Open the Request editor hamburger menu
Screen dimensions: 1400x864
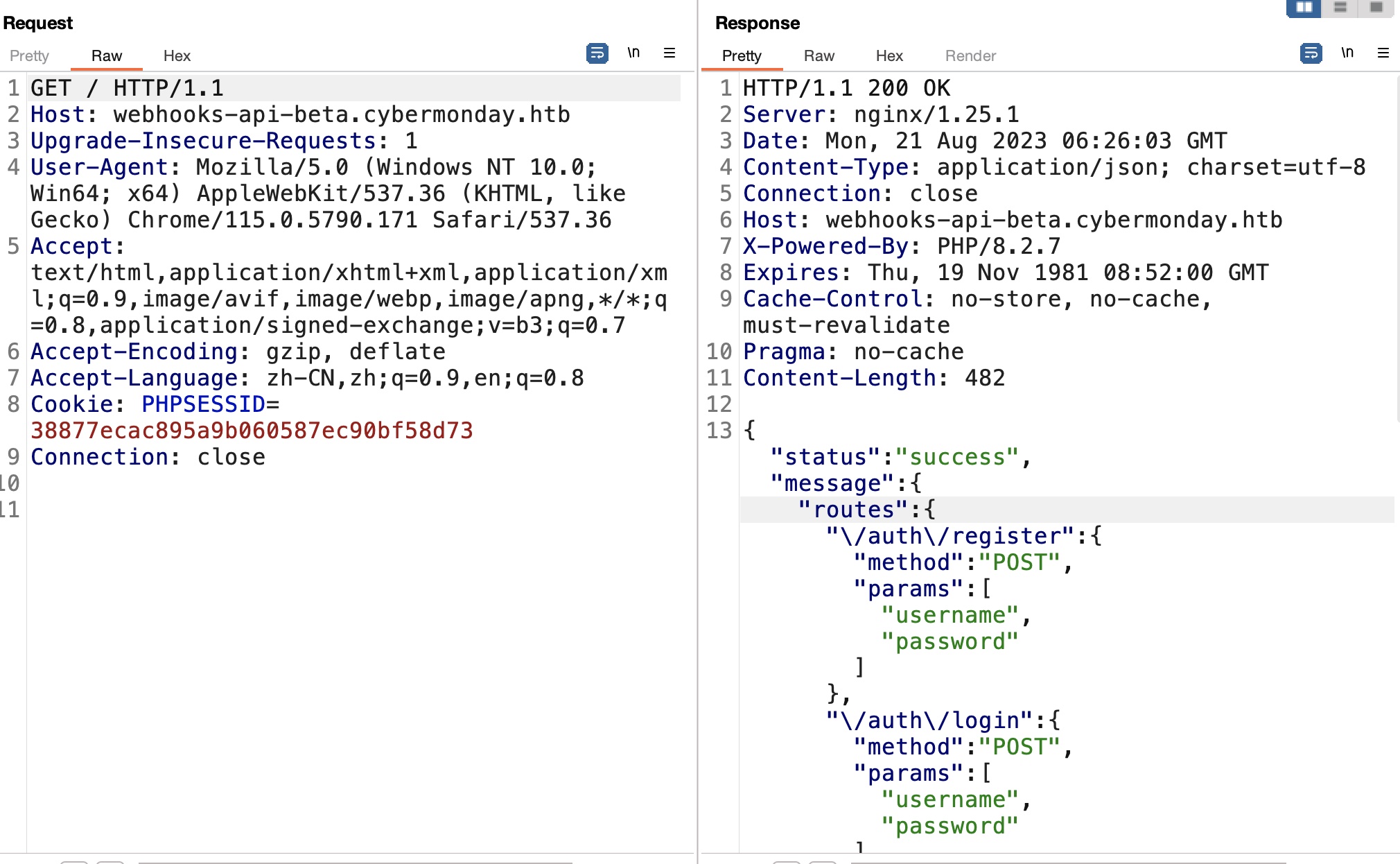pos(670,53)
